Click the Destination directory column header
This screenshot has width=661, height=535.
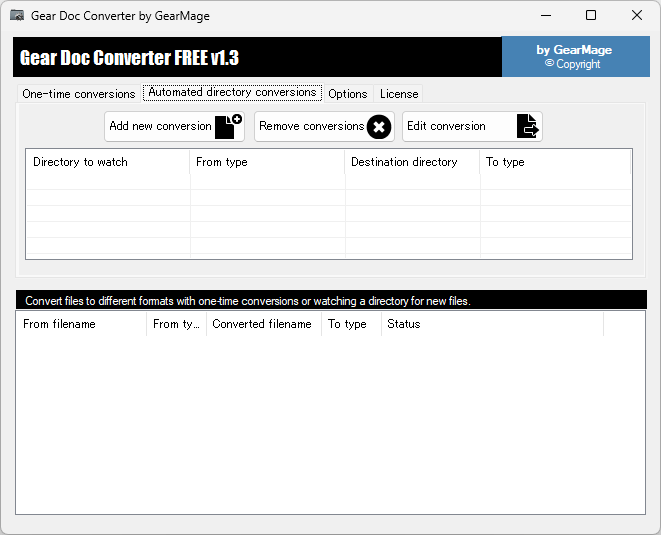pyautogui.click(x=412, y=162)
